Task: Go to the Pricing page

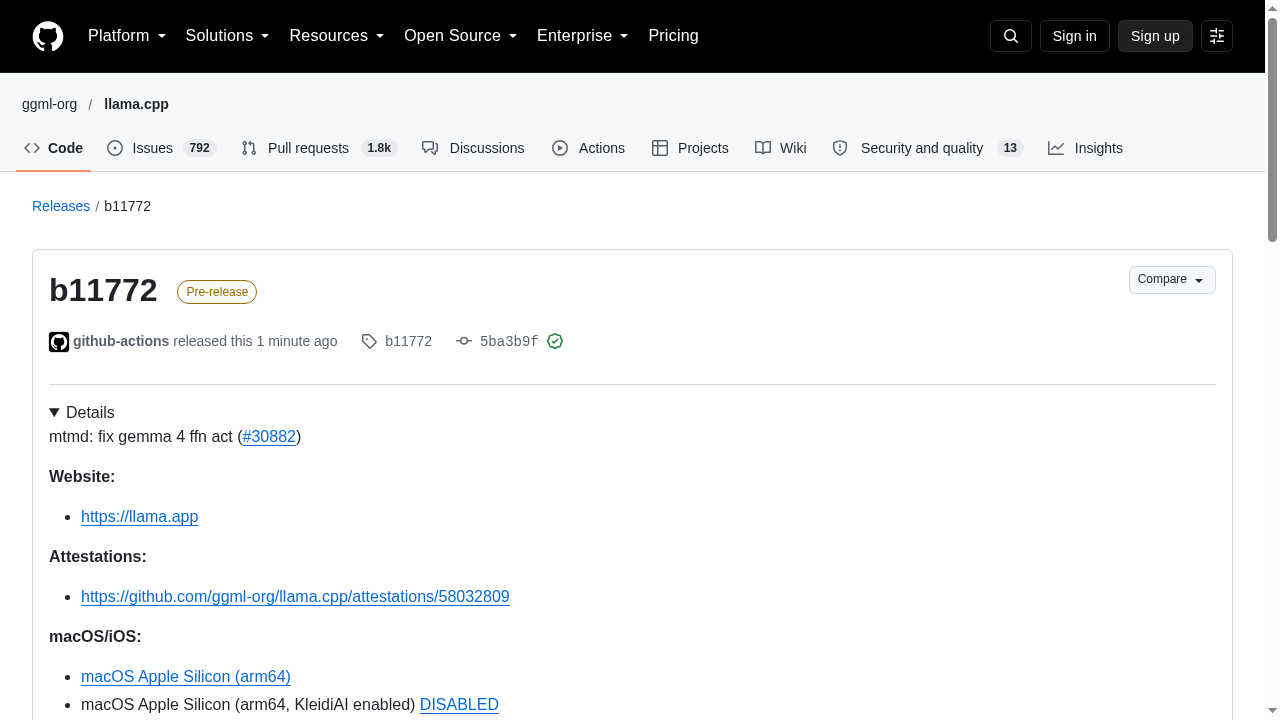Action: click(x=673, y=36)
